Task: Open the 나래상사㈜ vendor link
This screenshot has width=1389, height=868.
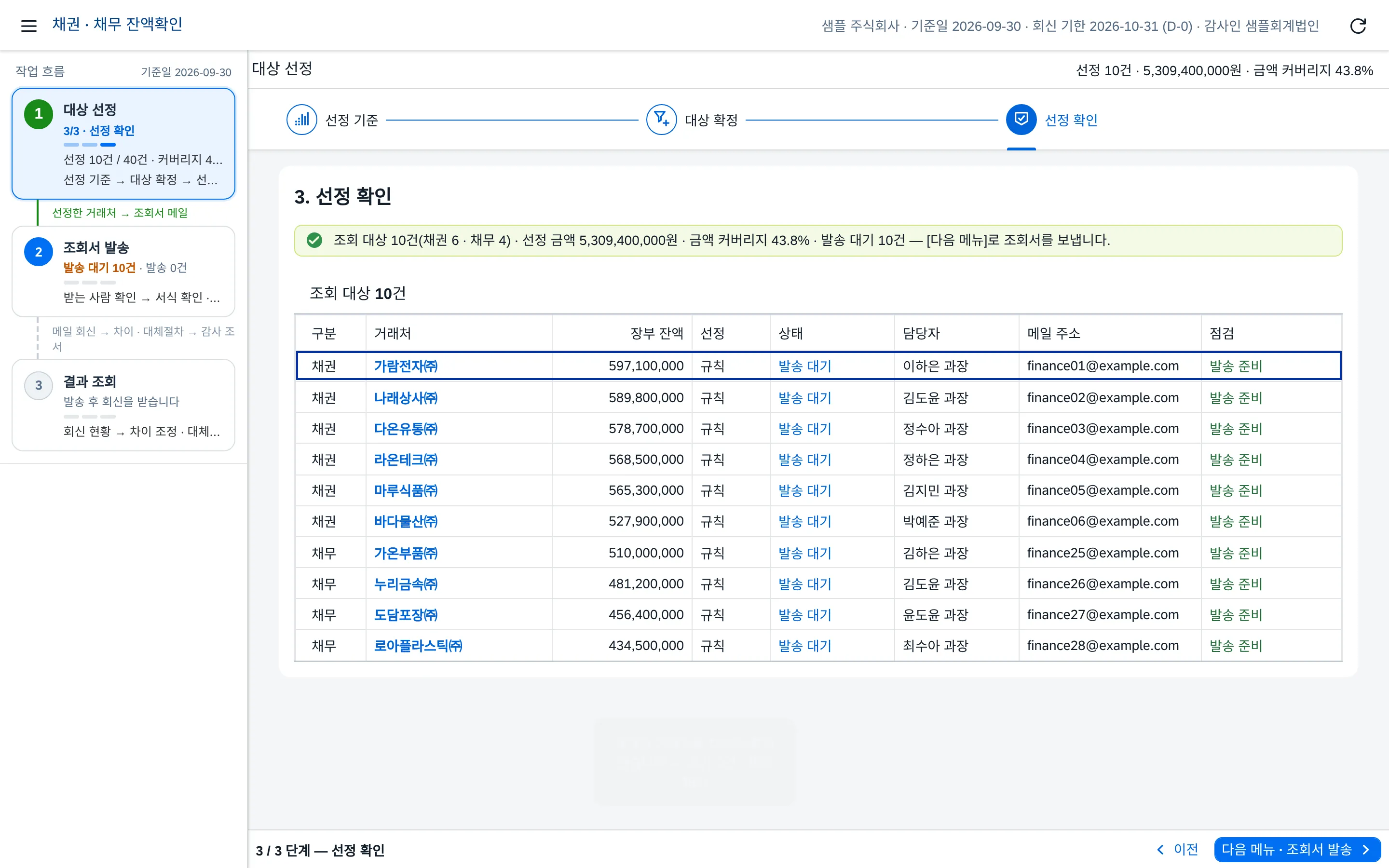Action: click(x=406, y=397)
